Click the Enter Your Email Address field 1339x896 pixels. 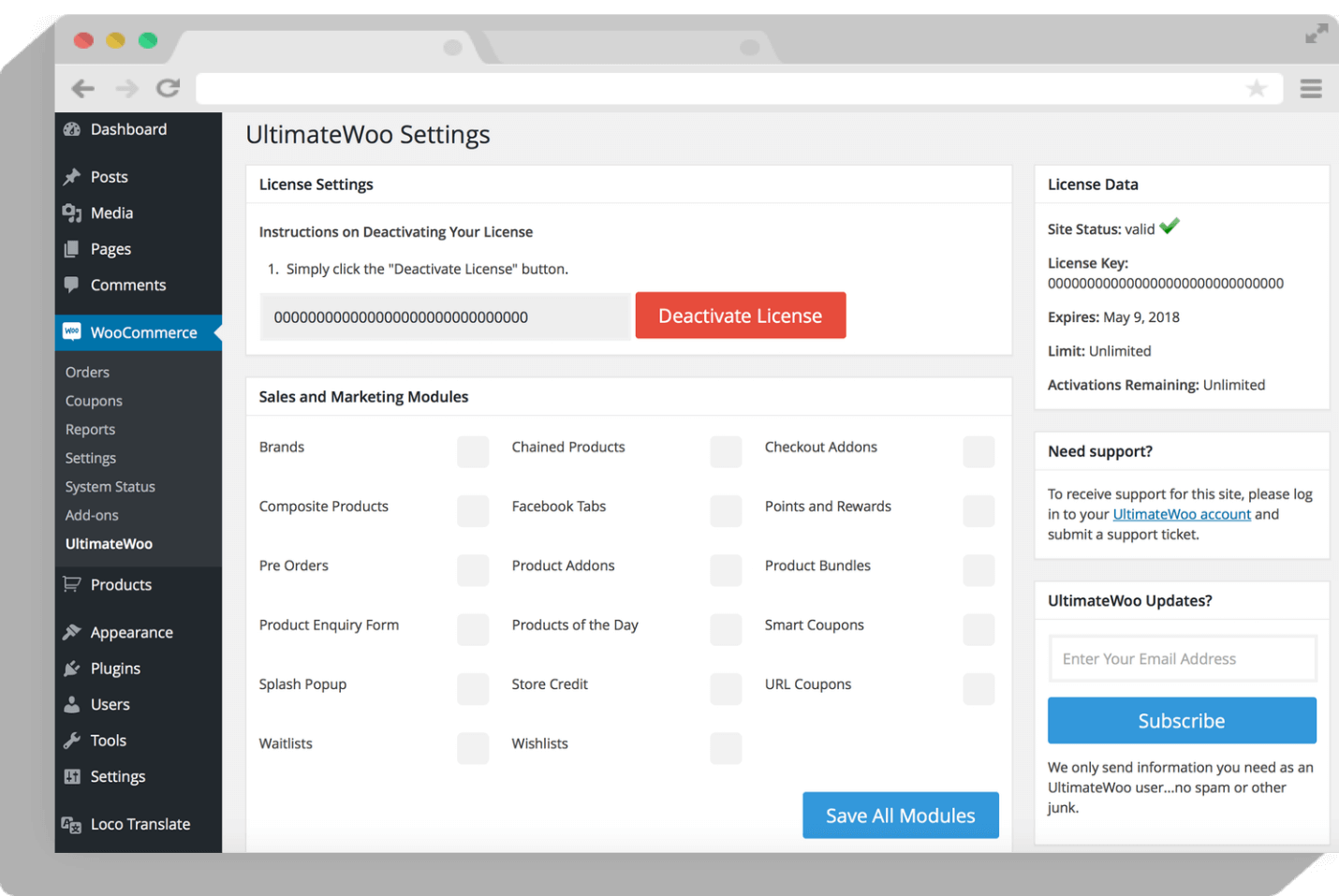(1183, 659)
